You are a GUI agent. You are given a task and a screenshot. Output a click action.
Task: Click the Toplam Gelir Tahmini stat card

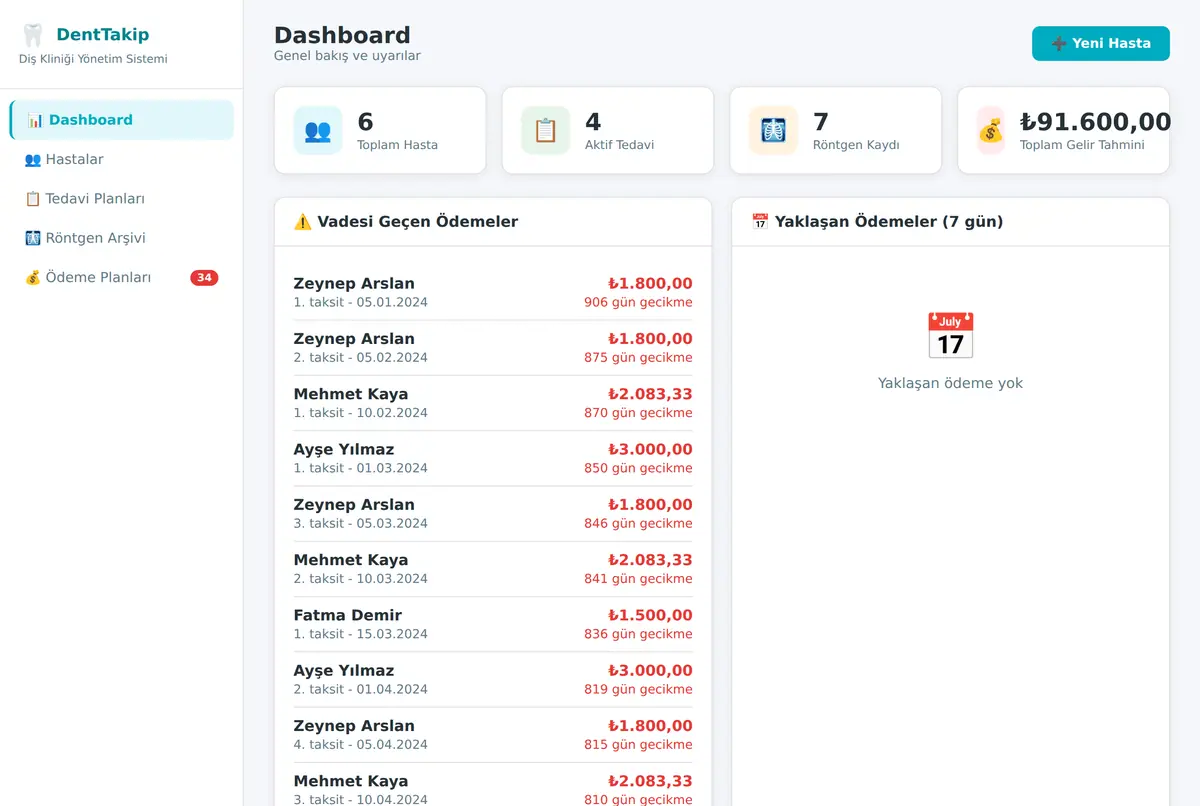pos(1064,130)
